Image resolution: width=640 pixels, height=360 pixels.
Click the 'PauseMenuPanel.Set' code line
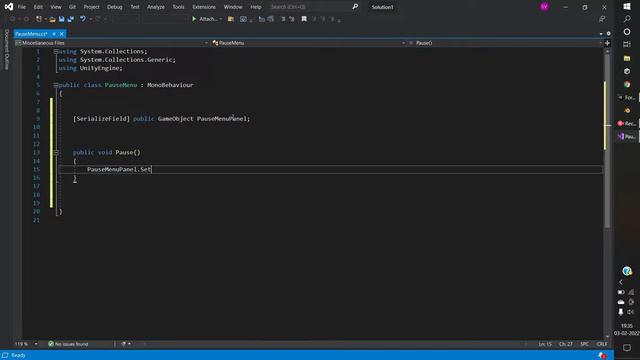click(119, 169)
